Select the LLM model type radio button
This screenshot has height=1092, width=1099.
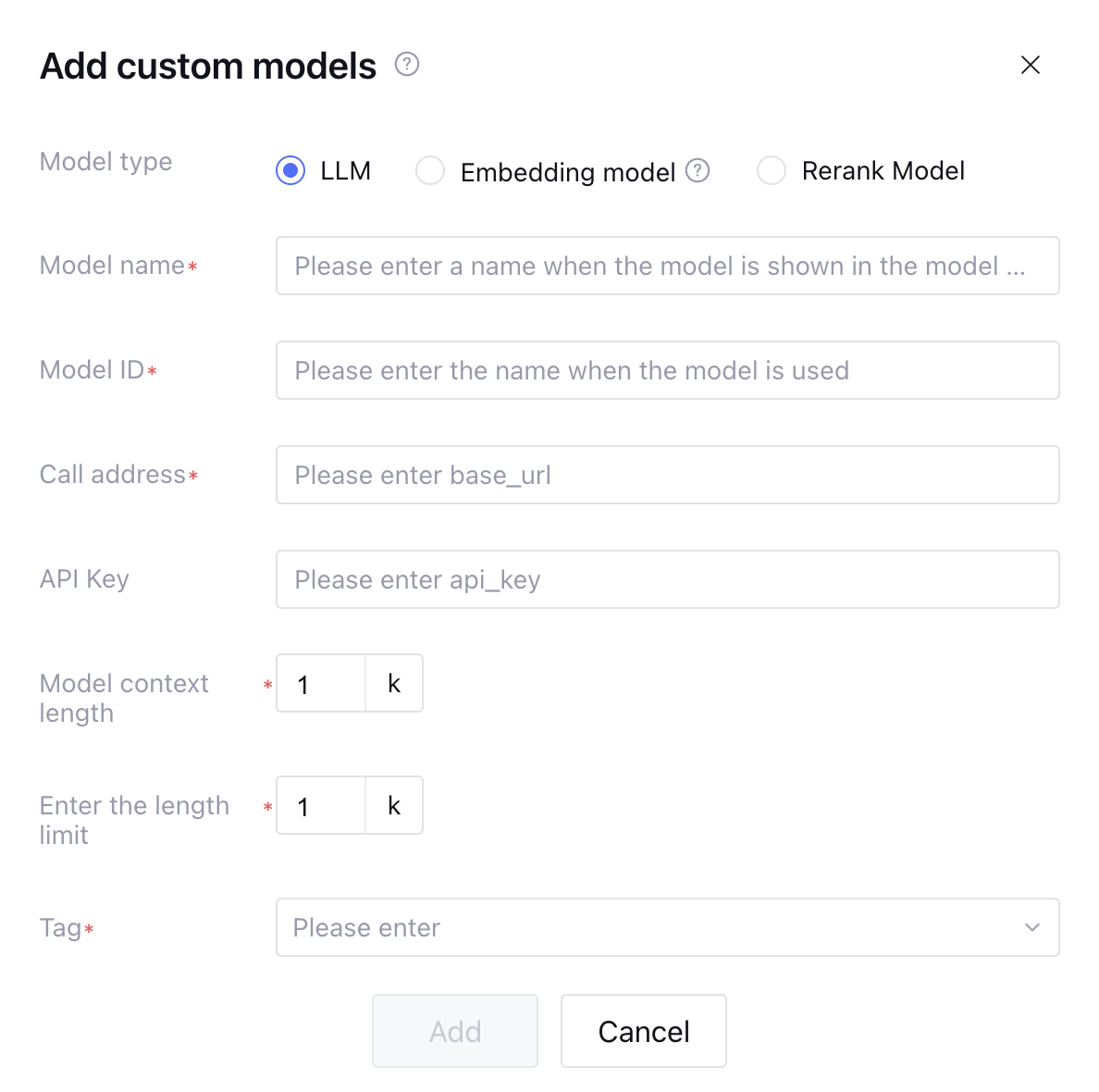[x=290, y=171]
